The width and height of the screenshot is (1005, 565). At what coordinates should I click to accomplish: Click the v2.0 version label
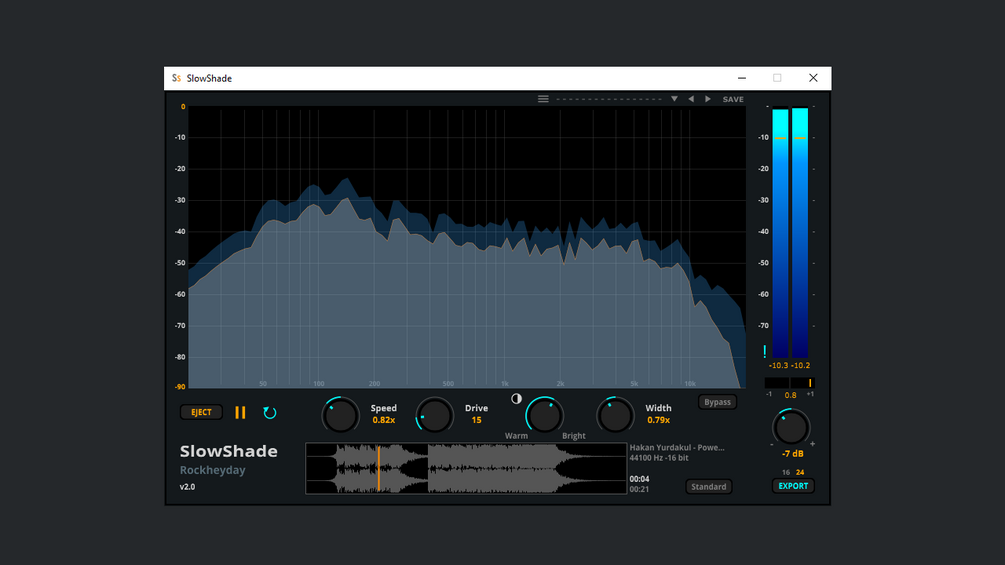coord(187,487)
